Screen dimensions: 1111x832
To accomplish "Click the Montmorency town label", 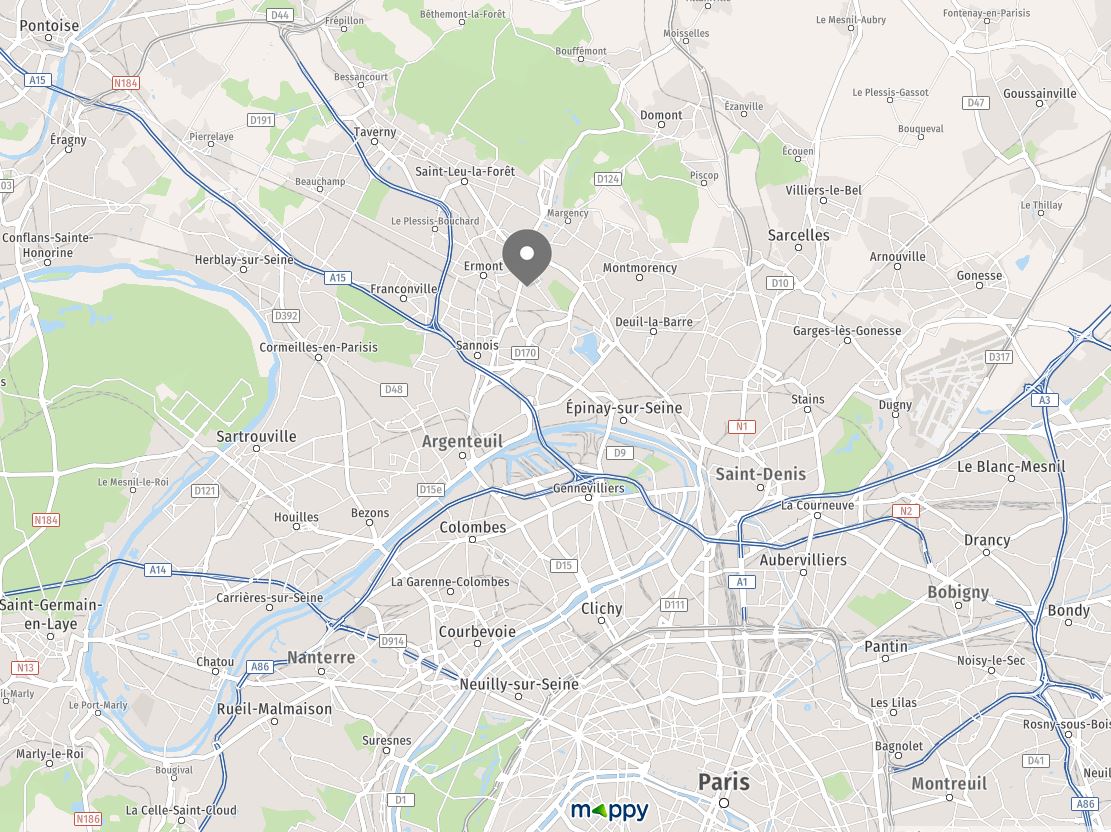I will [640, 267].
